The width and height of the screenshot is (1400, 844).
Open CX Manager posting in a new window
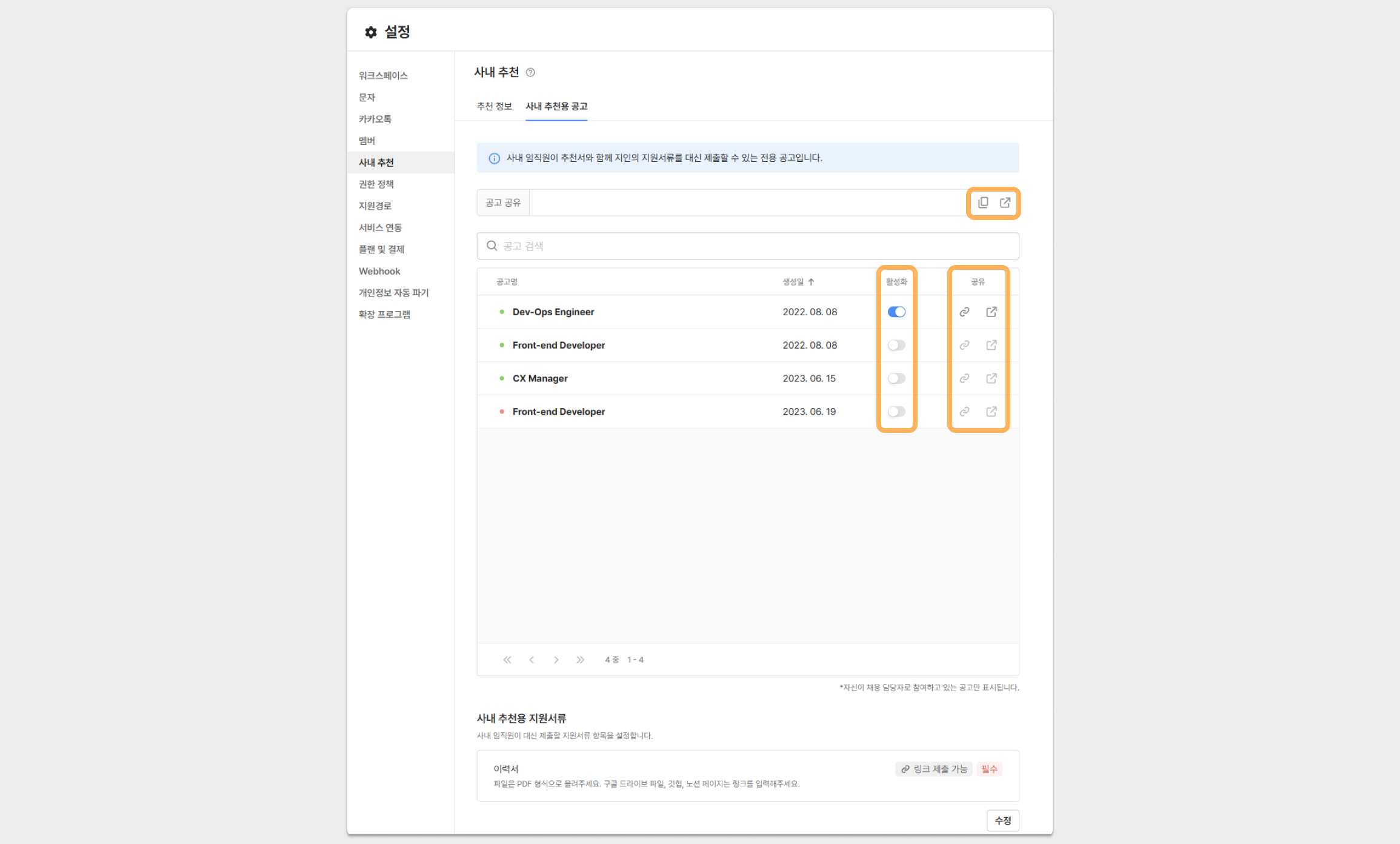pos(992,378)
